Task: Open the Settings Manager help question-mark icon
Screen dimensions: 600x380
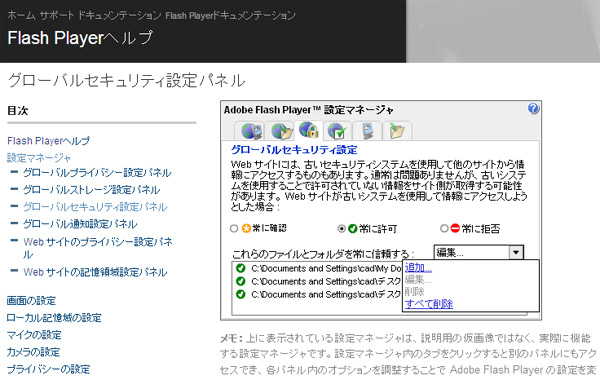Action: pos(533,109)
